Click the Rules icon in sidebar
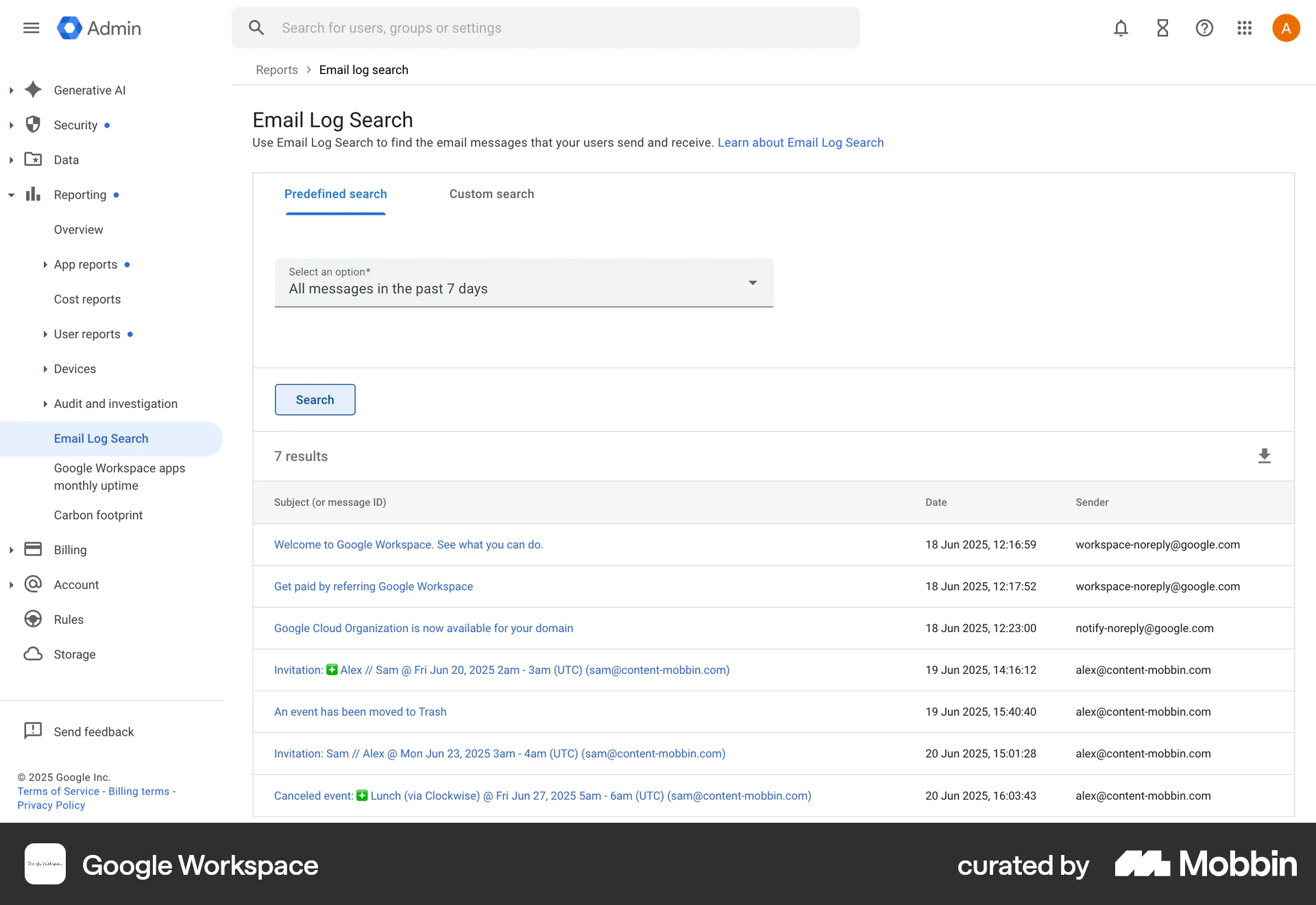 pyautogui.click(x=33, y=619)
